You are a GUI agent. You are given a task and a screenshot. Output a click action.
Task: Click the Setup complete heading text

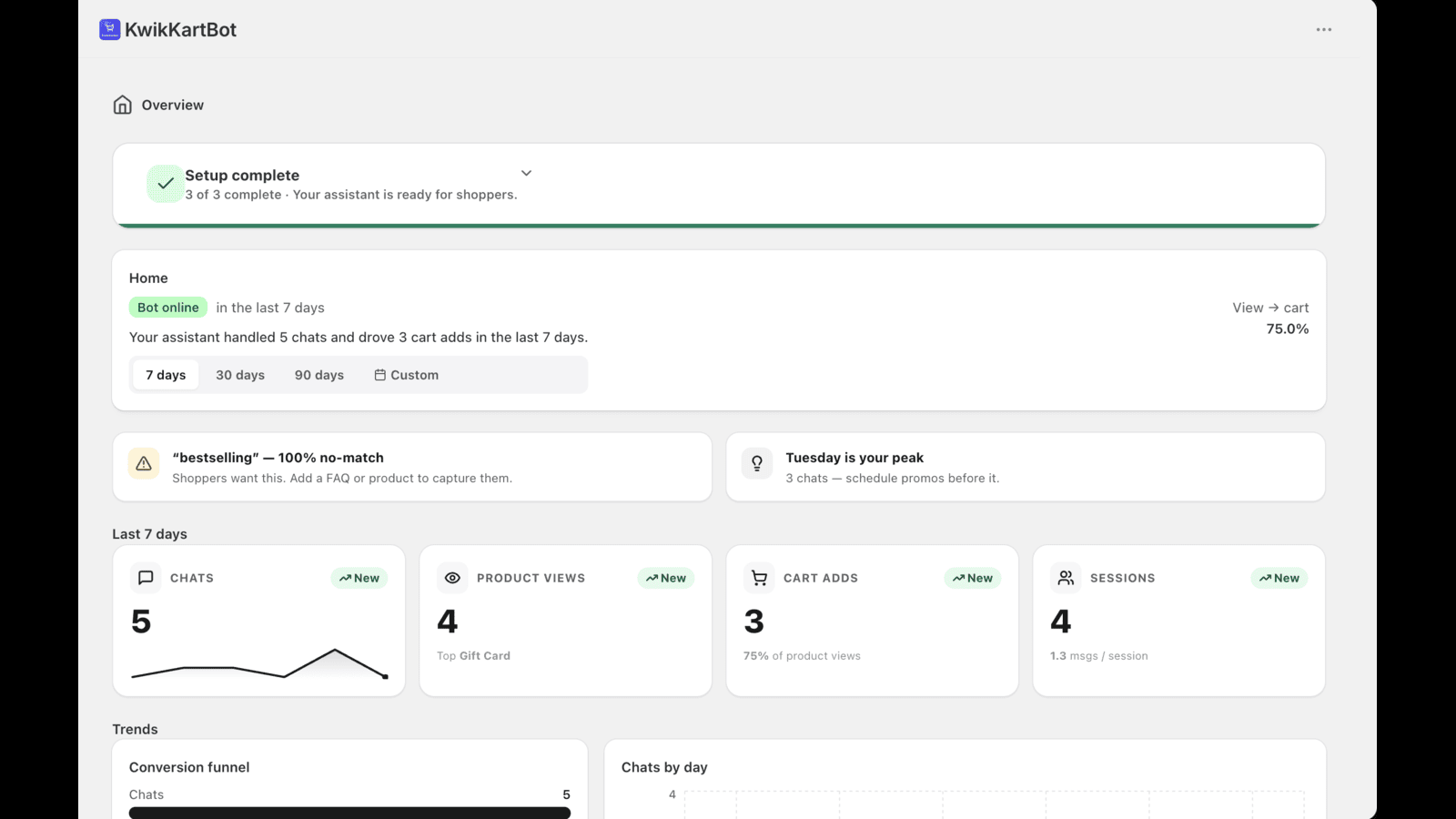(x=242, y=176)
